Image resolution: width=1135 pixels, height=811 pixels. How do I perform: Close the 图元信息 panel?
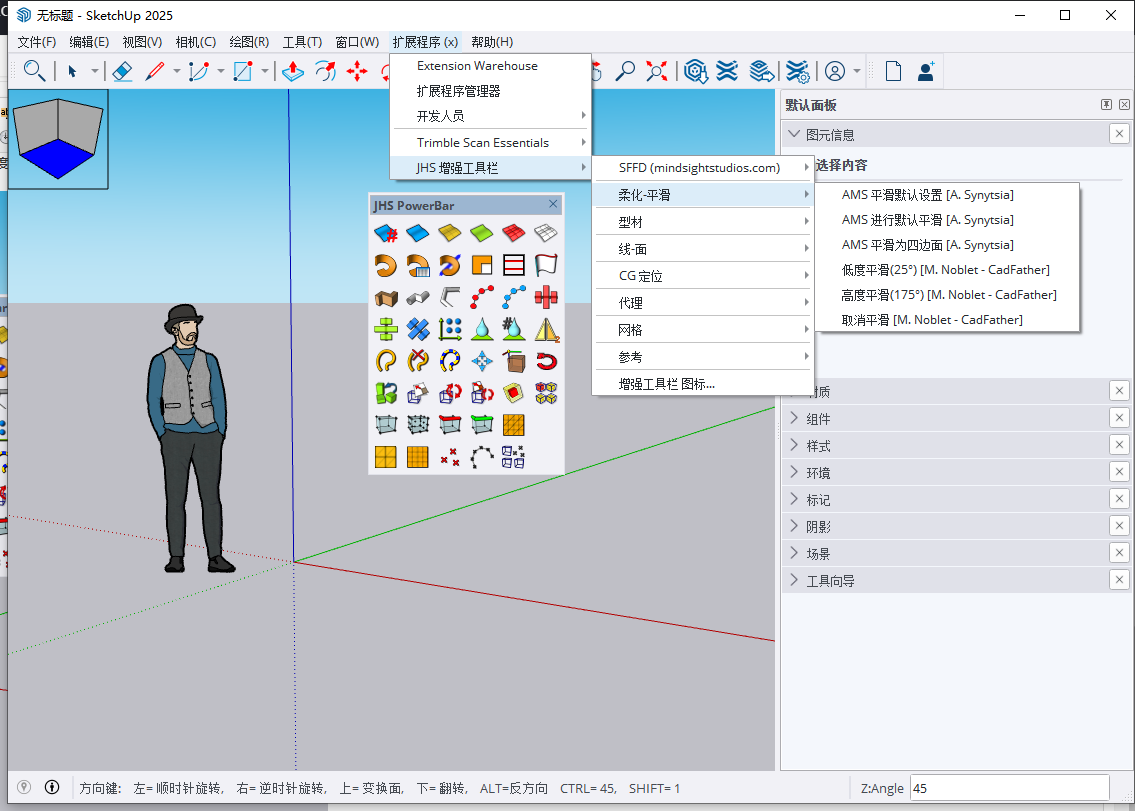(1119, 133)
